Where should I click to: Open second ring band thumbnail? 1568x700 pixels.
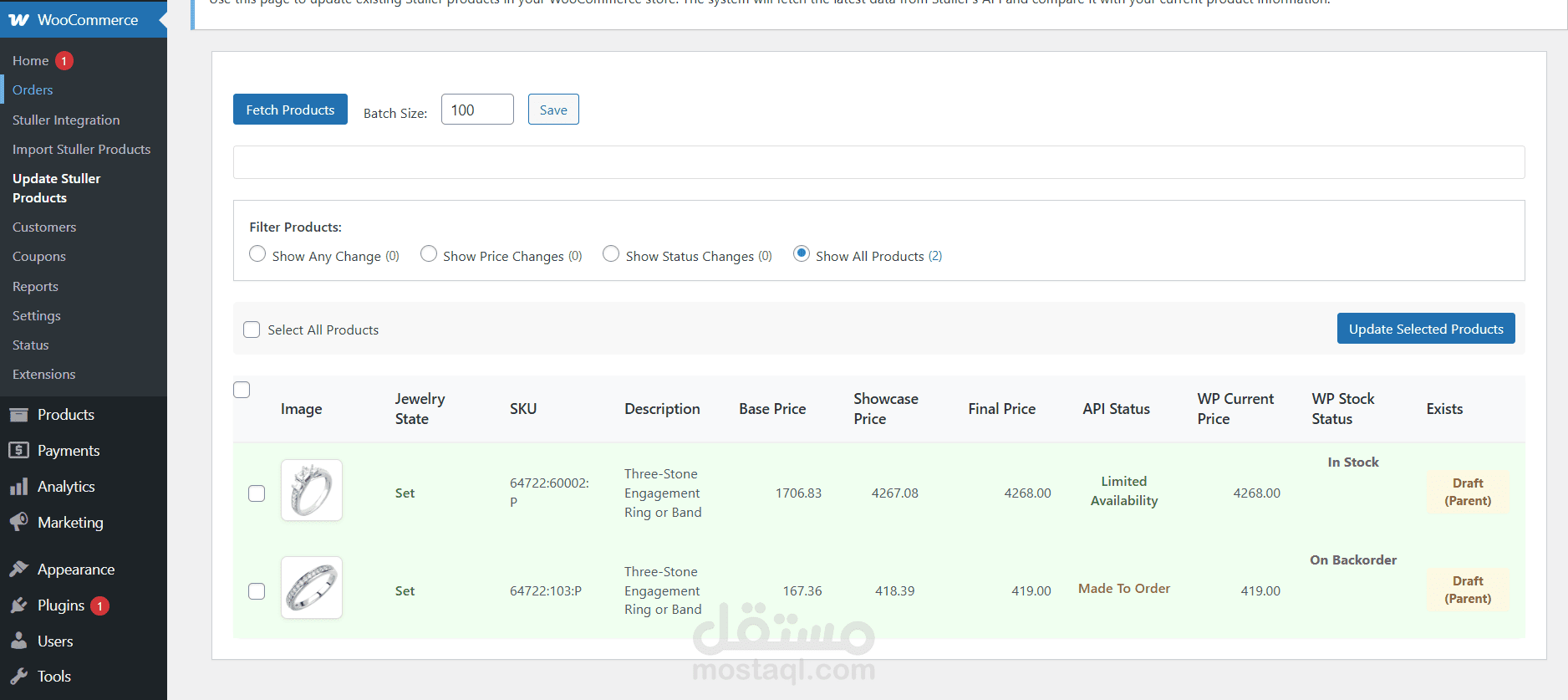tap(312, 588)
